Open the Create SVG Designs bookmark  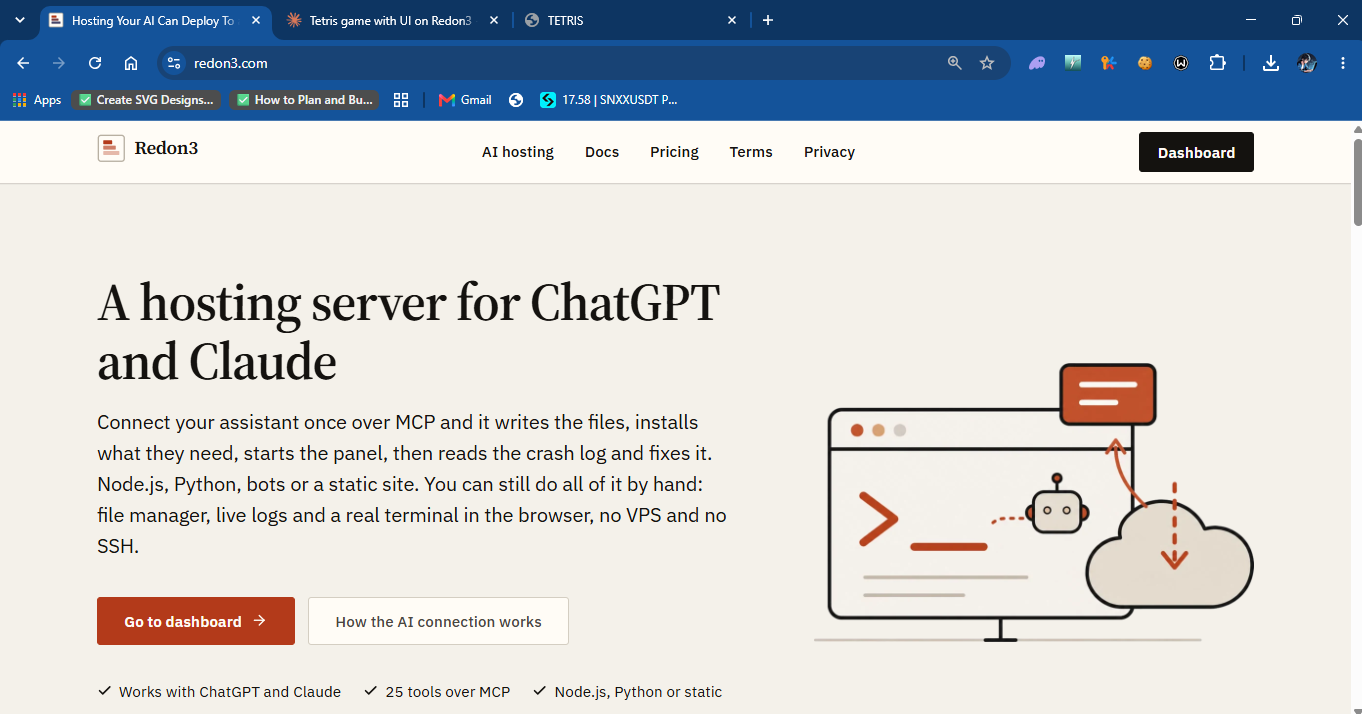(x=146, y=100)
